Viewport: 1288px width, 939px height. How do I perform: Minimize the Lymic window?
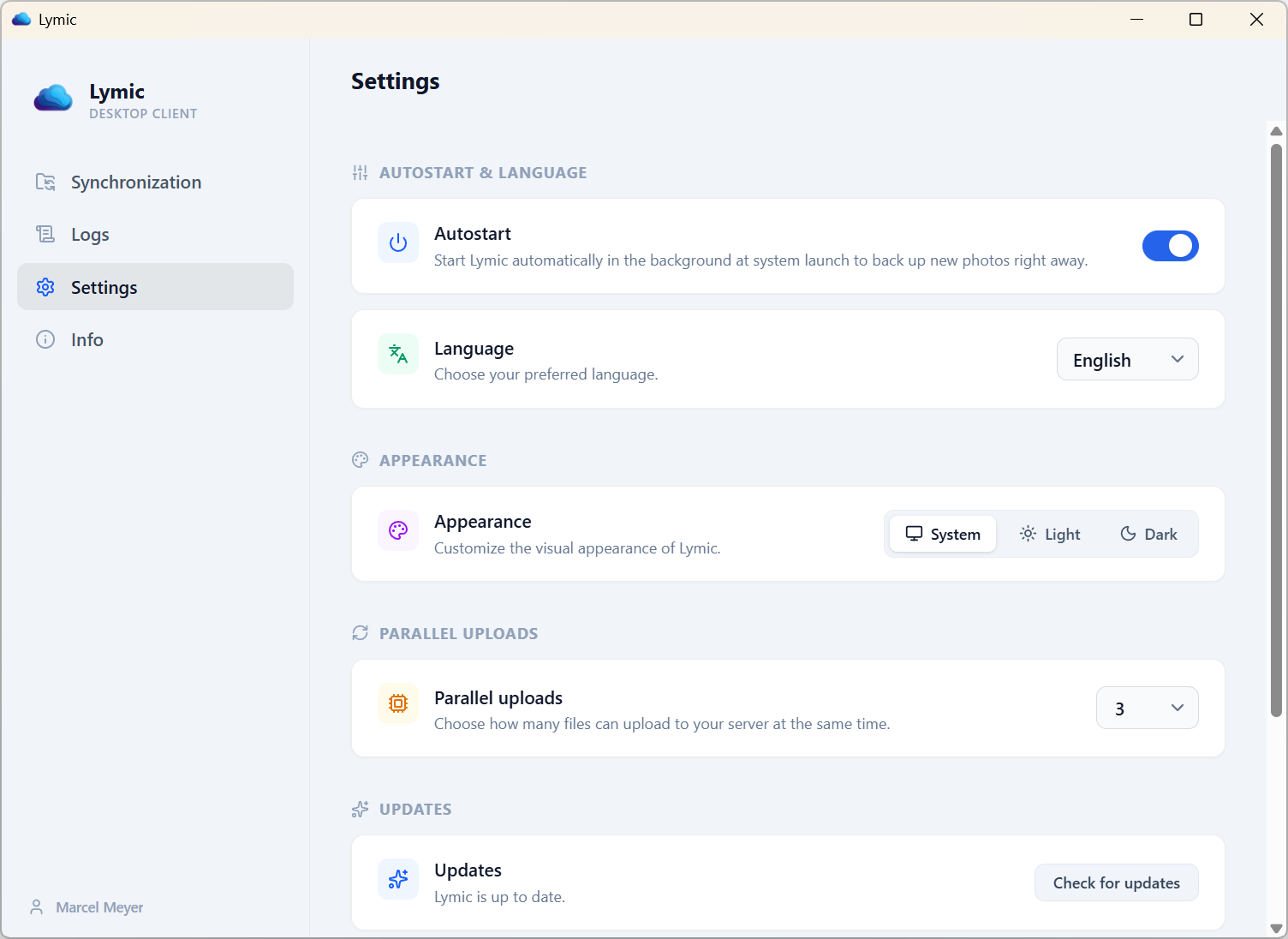[1137, 19]
